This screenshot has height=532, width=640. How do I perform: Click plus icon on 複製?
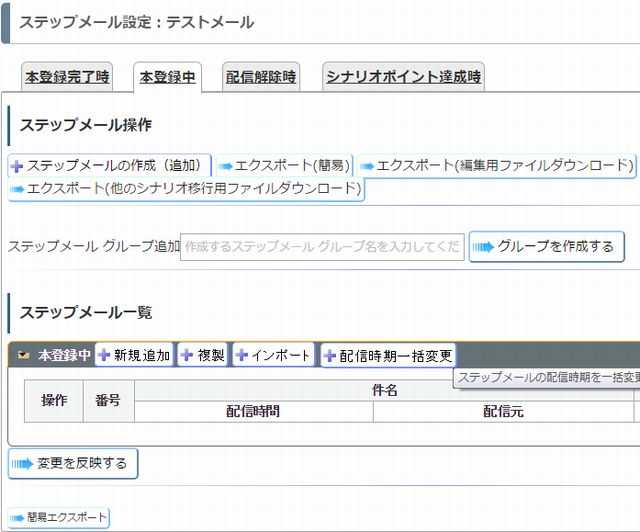187,355
